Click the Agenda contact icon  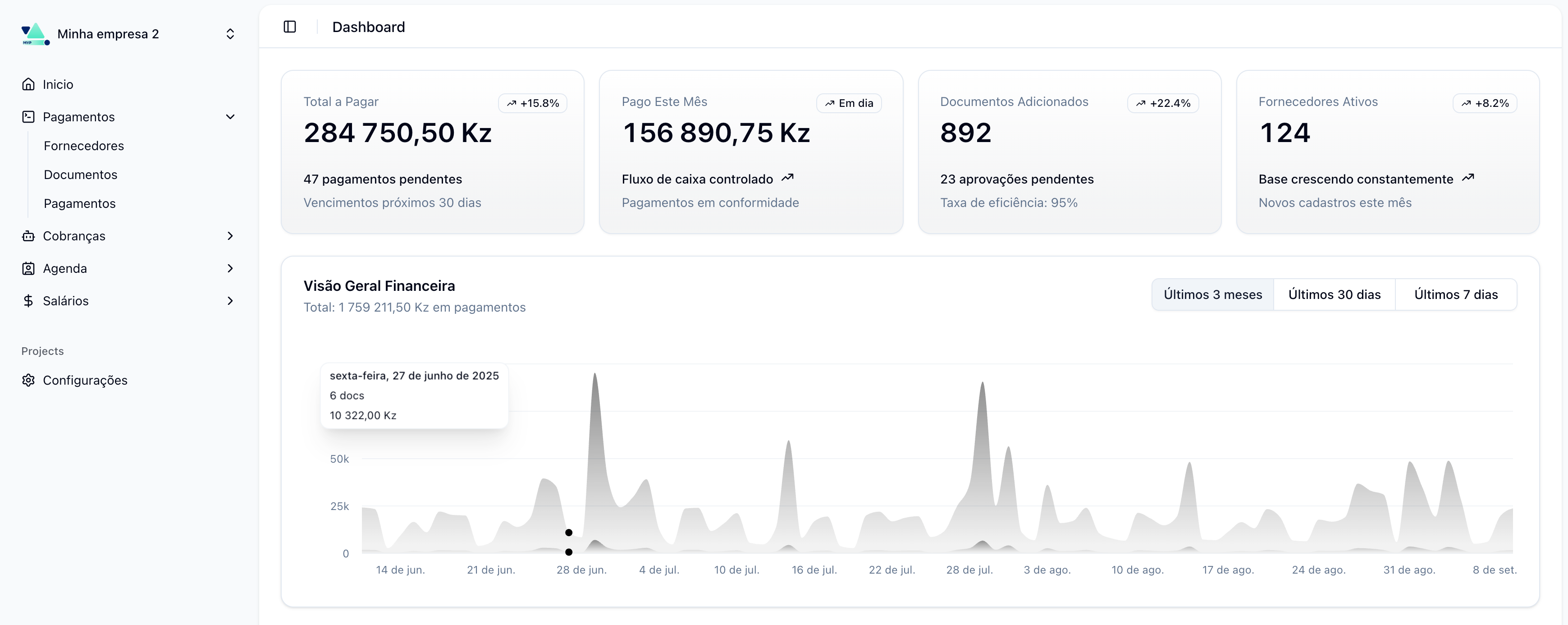pyautogui.click(x=28, y=268)
